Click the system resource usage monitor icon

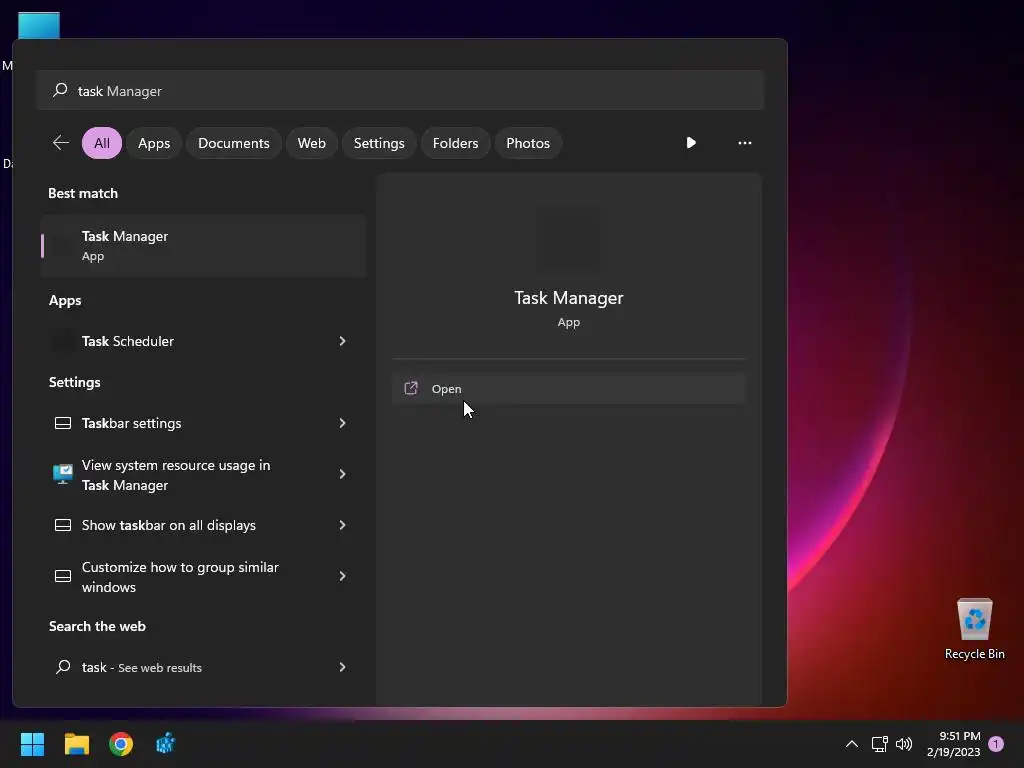click(63, 474)
